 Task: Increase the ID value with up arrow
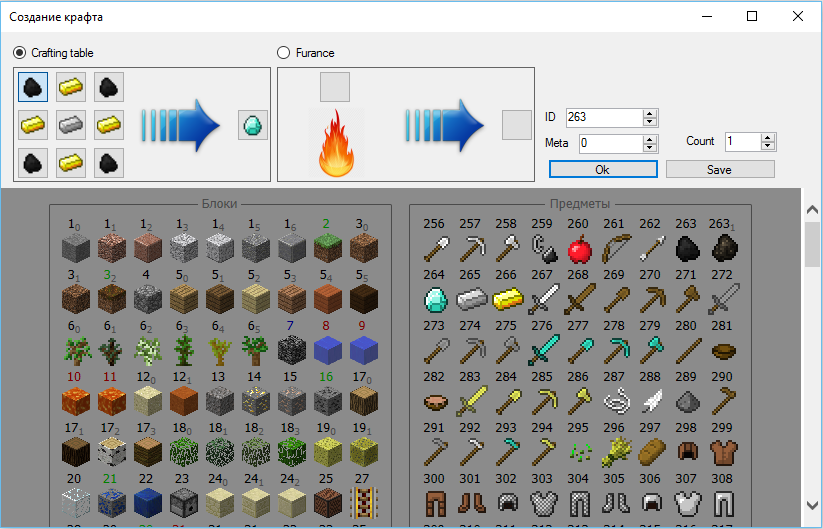[x=650, y=113]
